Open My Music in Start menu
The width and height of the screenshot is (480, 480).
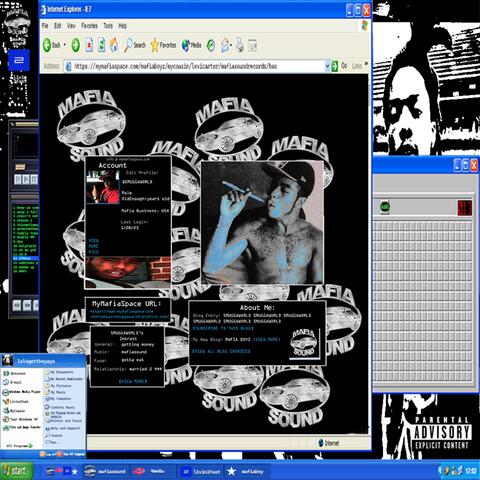[56, 392]
